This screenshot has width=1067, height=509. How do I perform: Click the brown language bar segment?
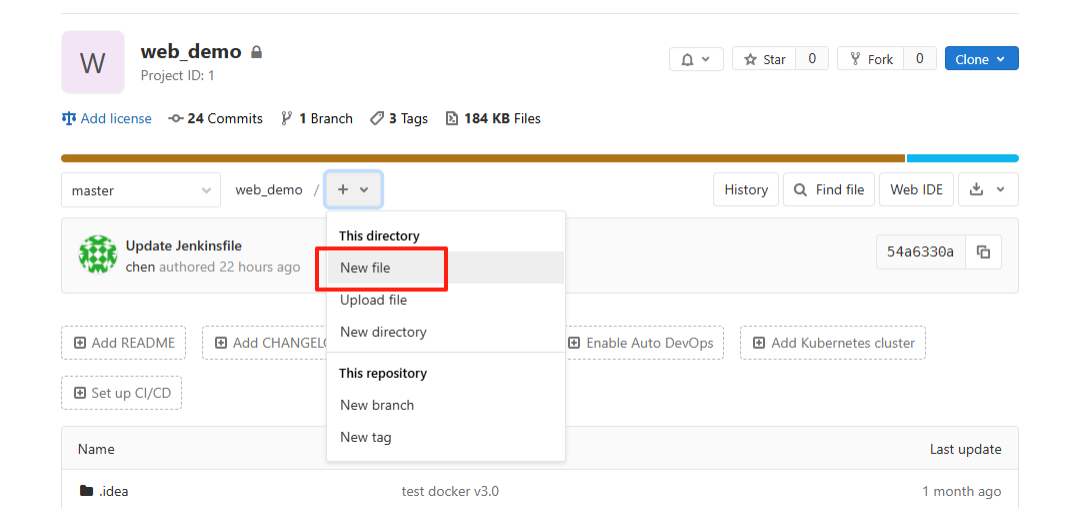click(x=483, y=159)
